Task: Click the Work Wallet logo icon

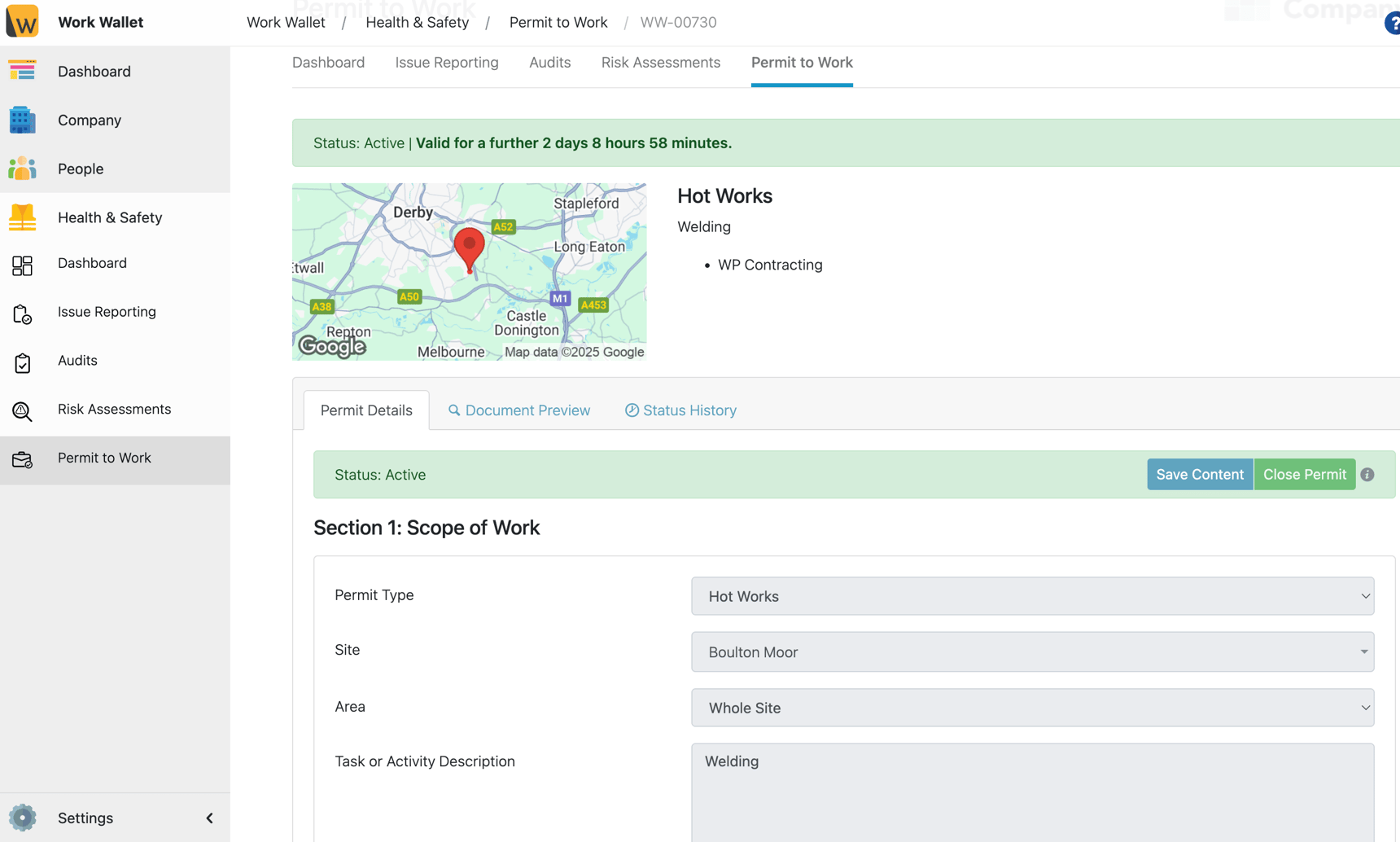Action: (x=24, y=20)
